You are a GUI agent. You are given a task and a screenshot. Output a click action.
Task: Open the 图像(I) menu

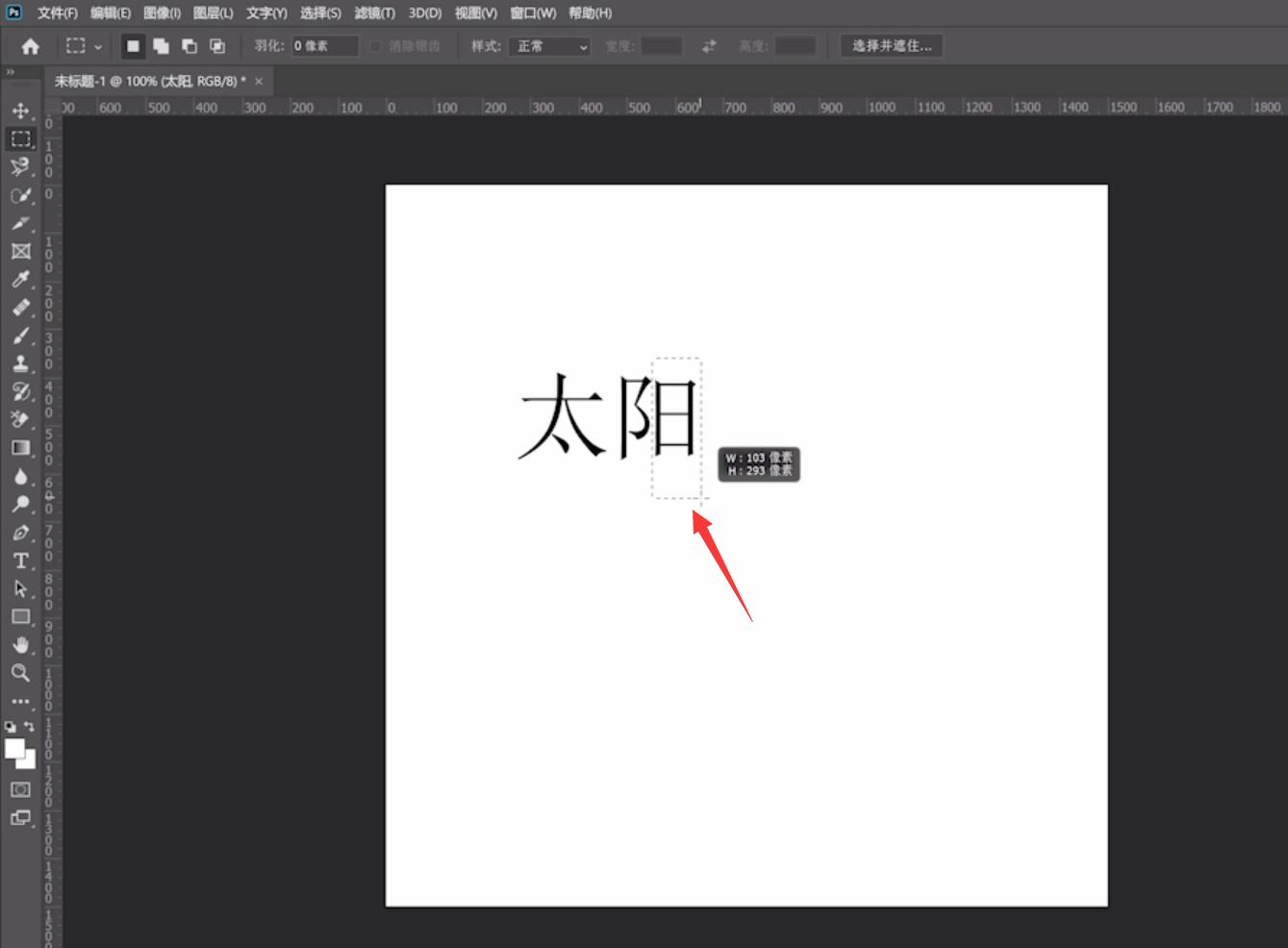(162, 12)
